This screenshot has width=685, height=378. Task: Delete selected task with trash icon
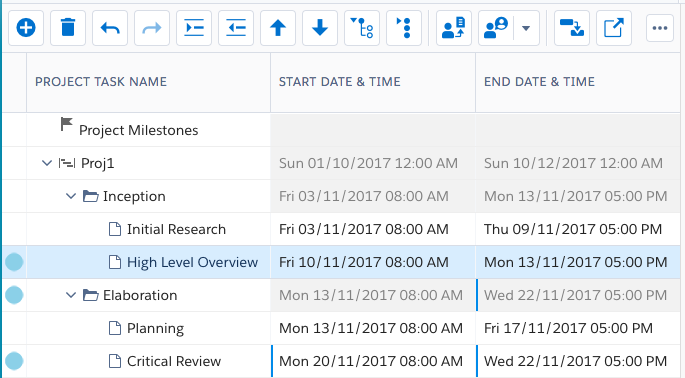pos(68,28)
